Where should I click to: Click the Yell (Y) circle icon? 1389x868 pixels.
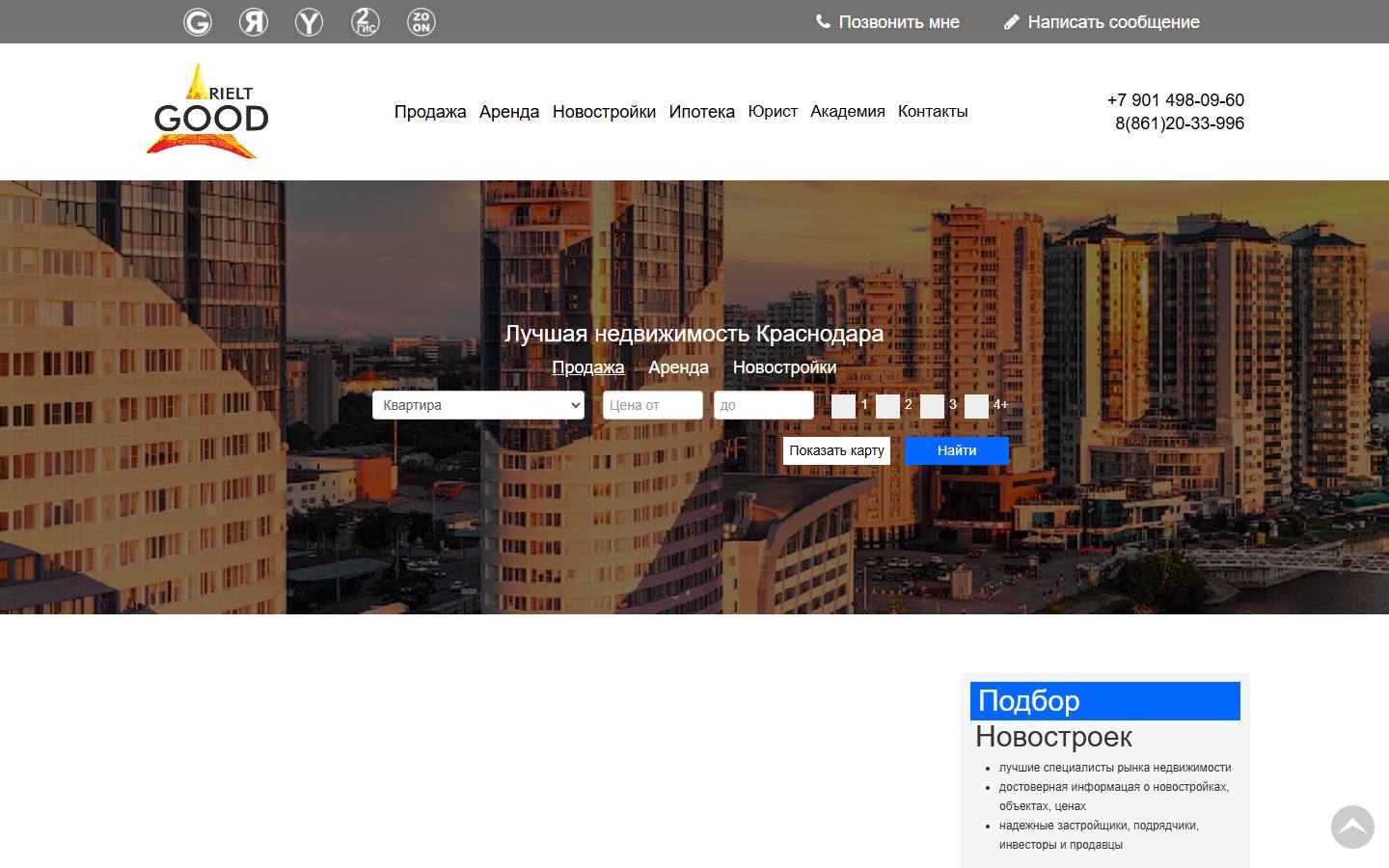[x=309, y=22]
